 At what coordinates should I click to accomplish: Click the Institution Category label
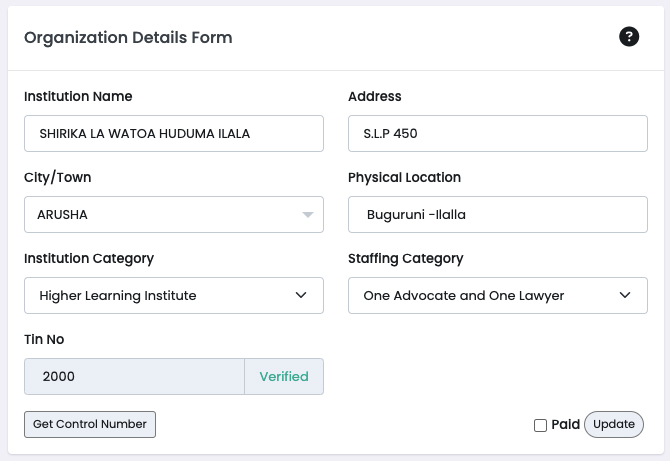pos(89,258)
